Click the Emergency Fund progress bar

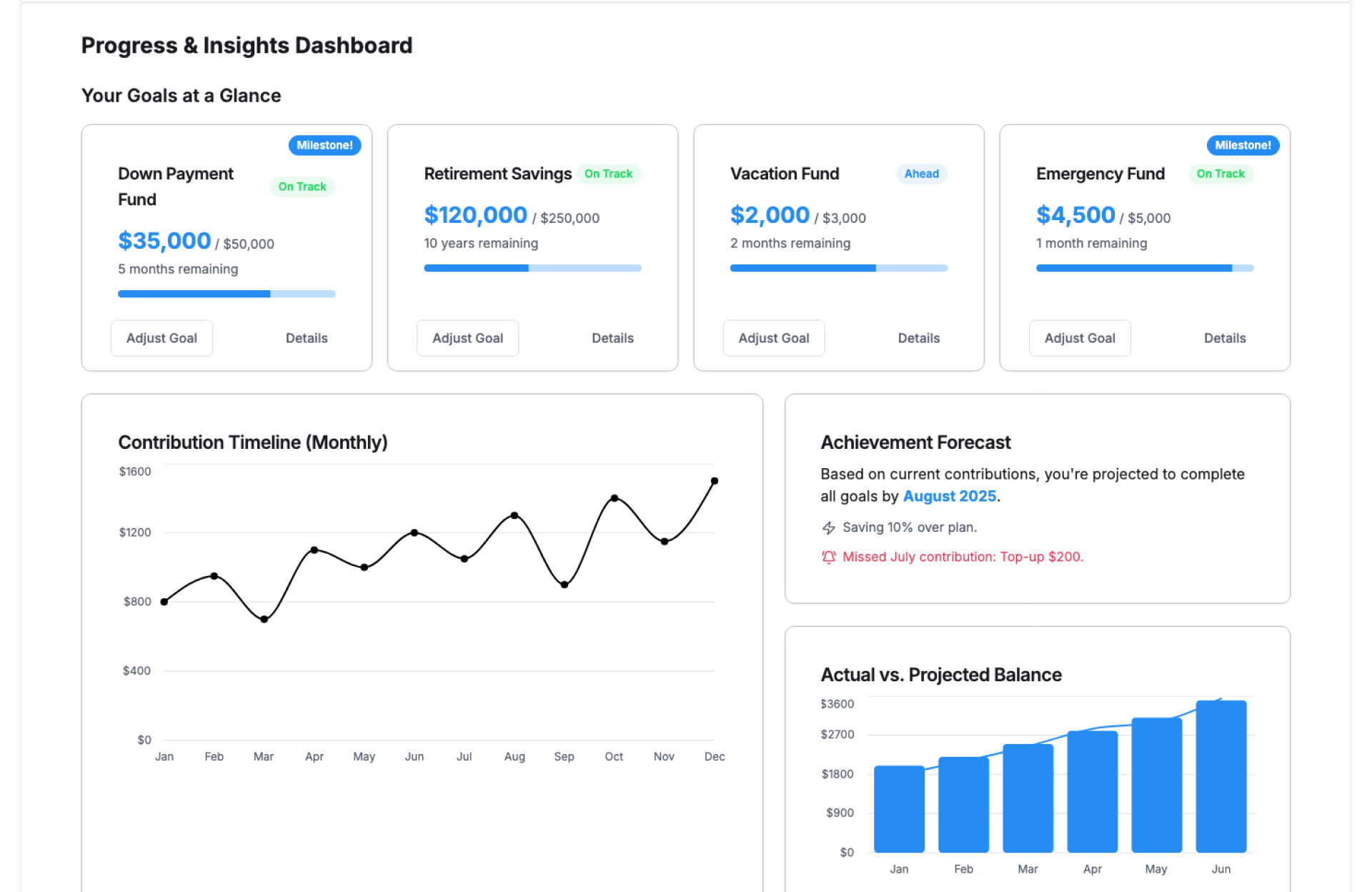click(1144, 268)
